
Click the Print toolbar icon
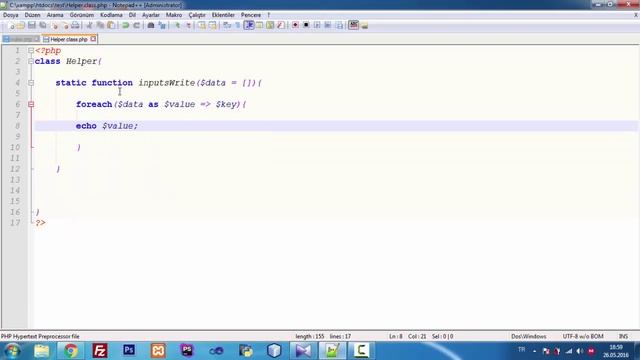coord(75,25)
